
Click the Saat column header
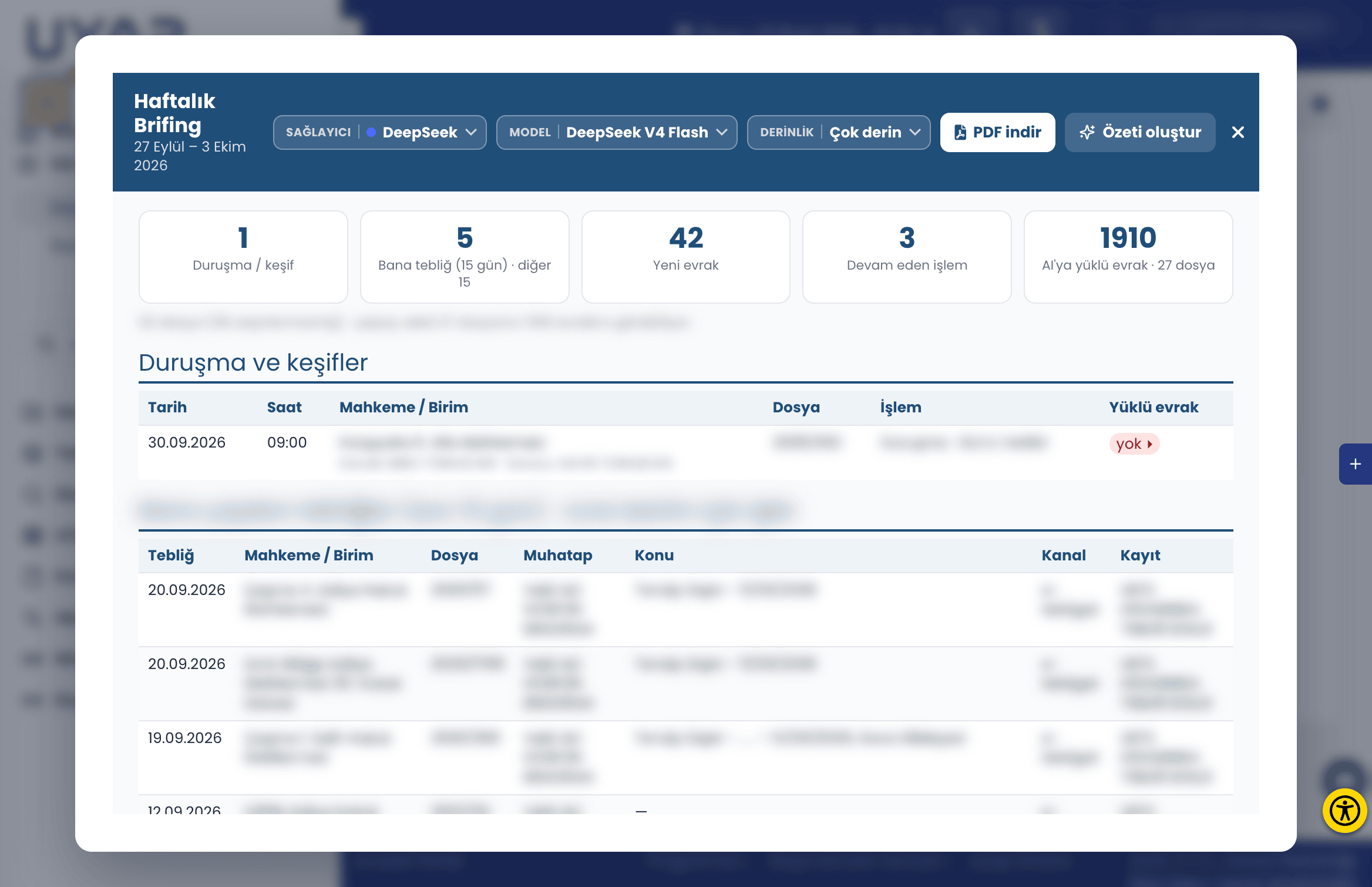click(284, 407)
